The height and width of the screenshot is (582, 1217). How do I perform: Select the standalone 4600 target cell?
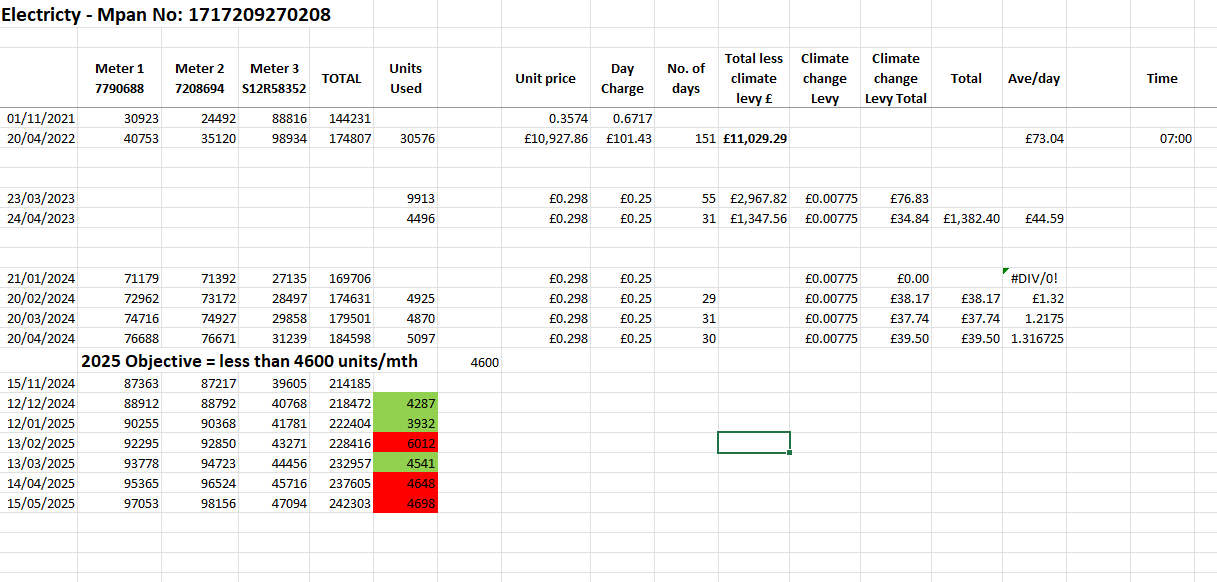484,362
